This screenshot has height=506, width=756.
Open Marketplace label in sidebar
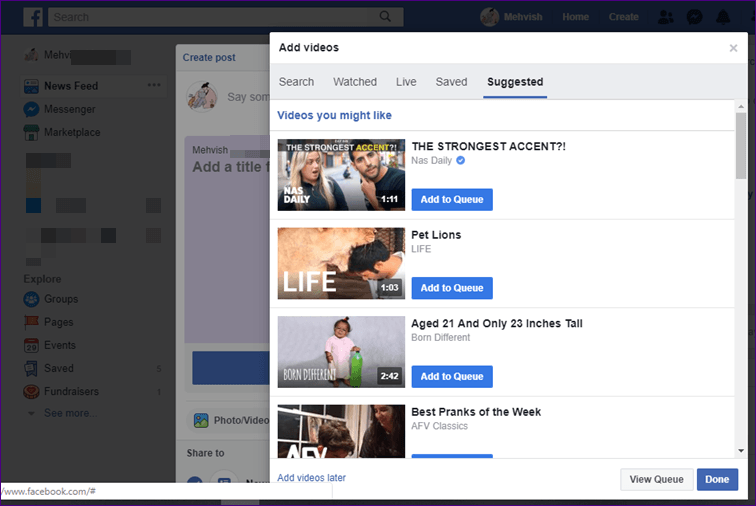72,133
